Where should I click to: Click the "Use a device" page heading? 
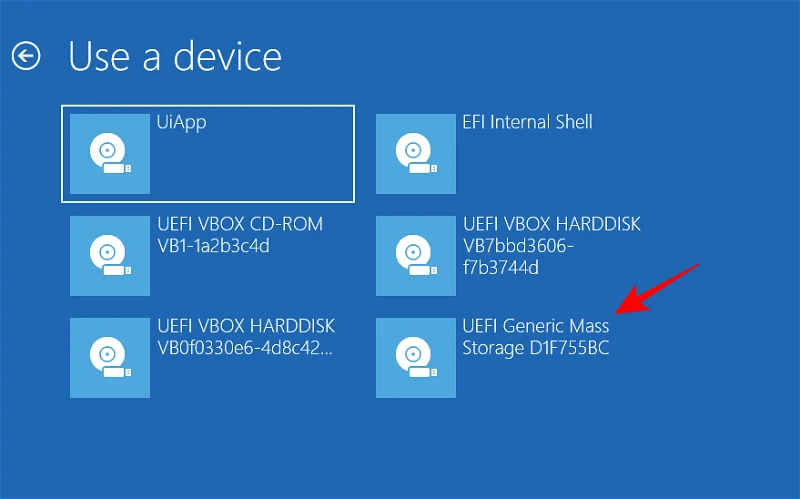(175, 56)
